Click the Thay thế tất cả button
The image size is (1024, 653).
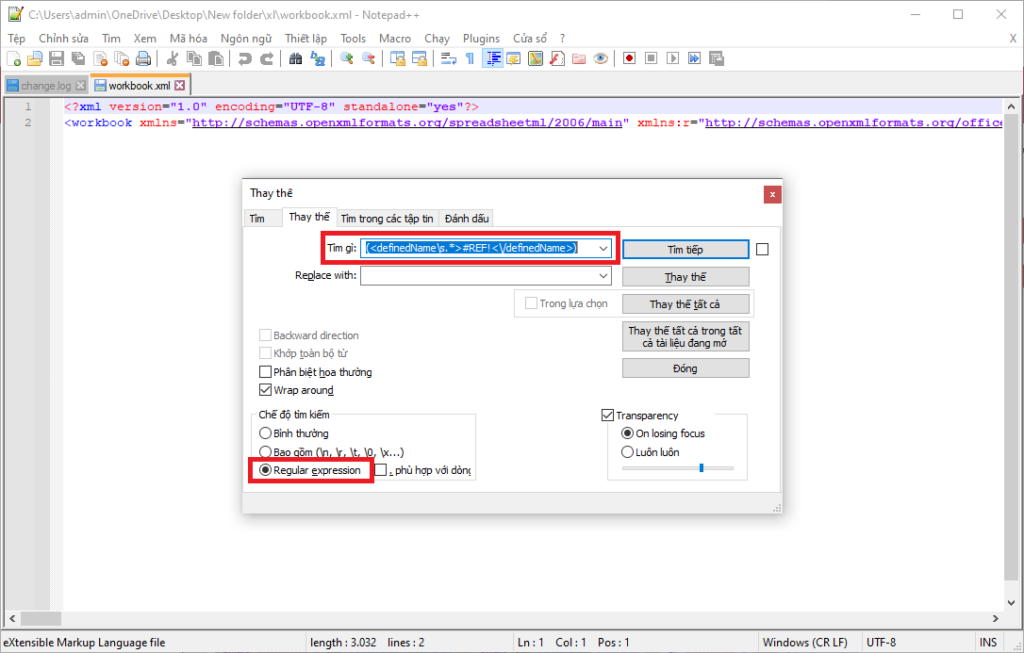[685, 303]
